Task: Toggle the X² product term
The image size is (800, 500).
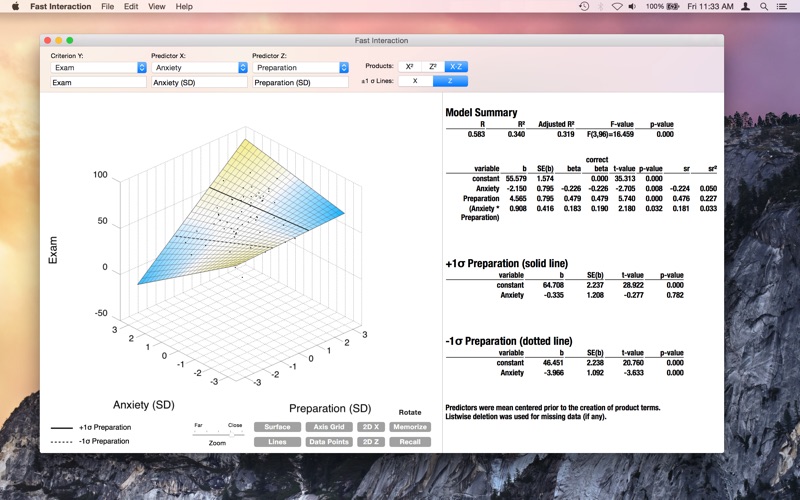Action: [x=410, y=67]
